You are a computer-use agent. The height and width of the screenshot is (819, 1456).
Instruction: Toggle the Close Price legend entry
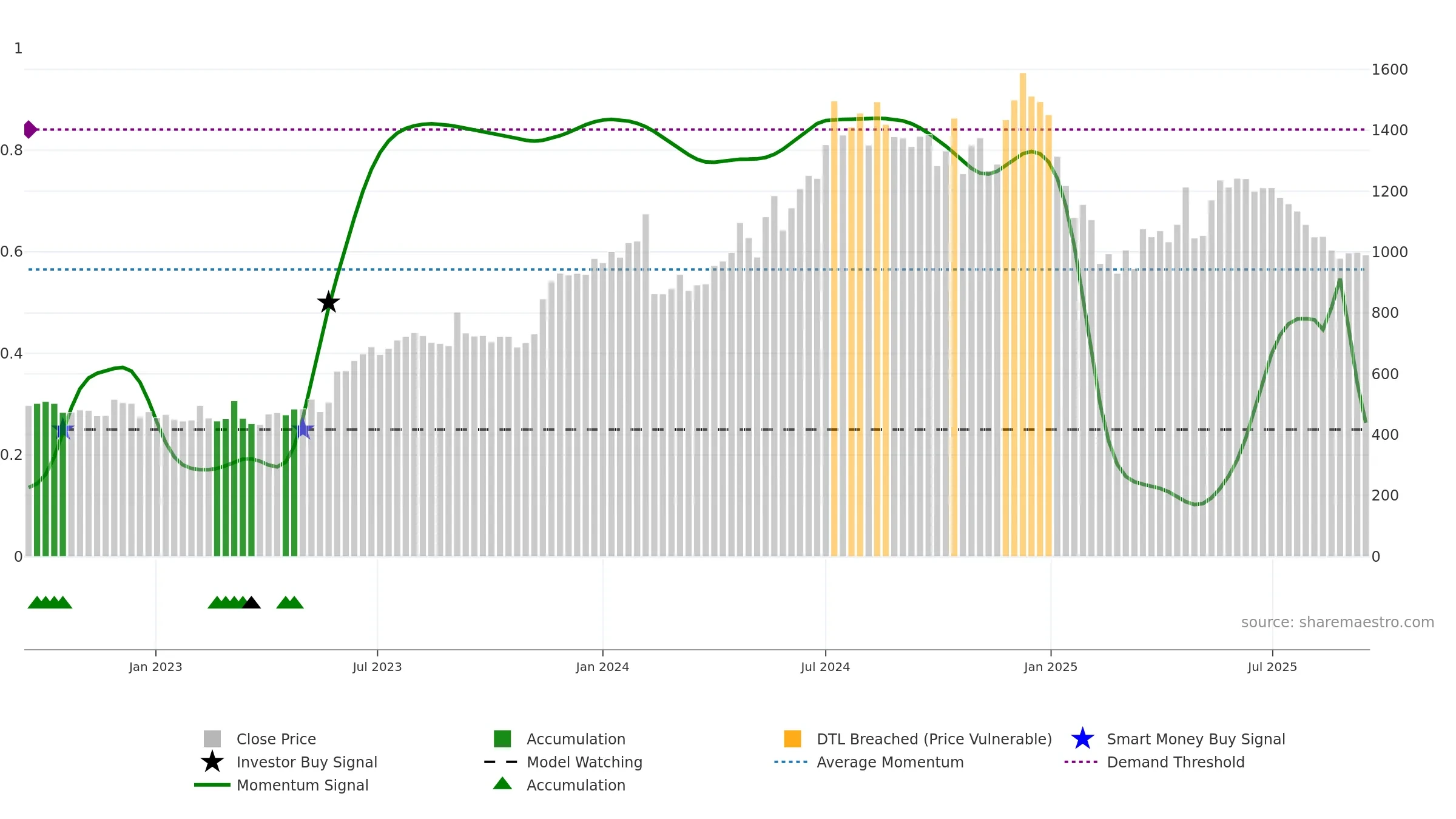point(276,739)
